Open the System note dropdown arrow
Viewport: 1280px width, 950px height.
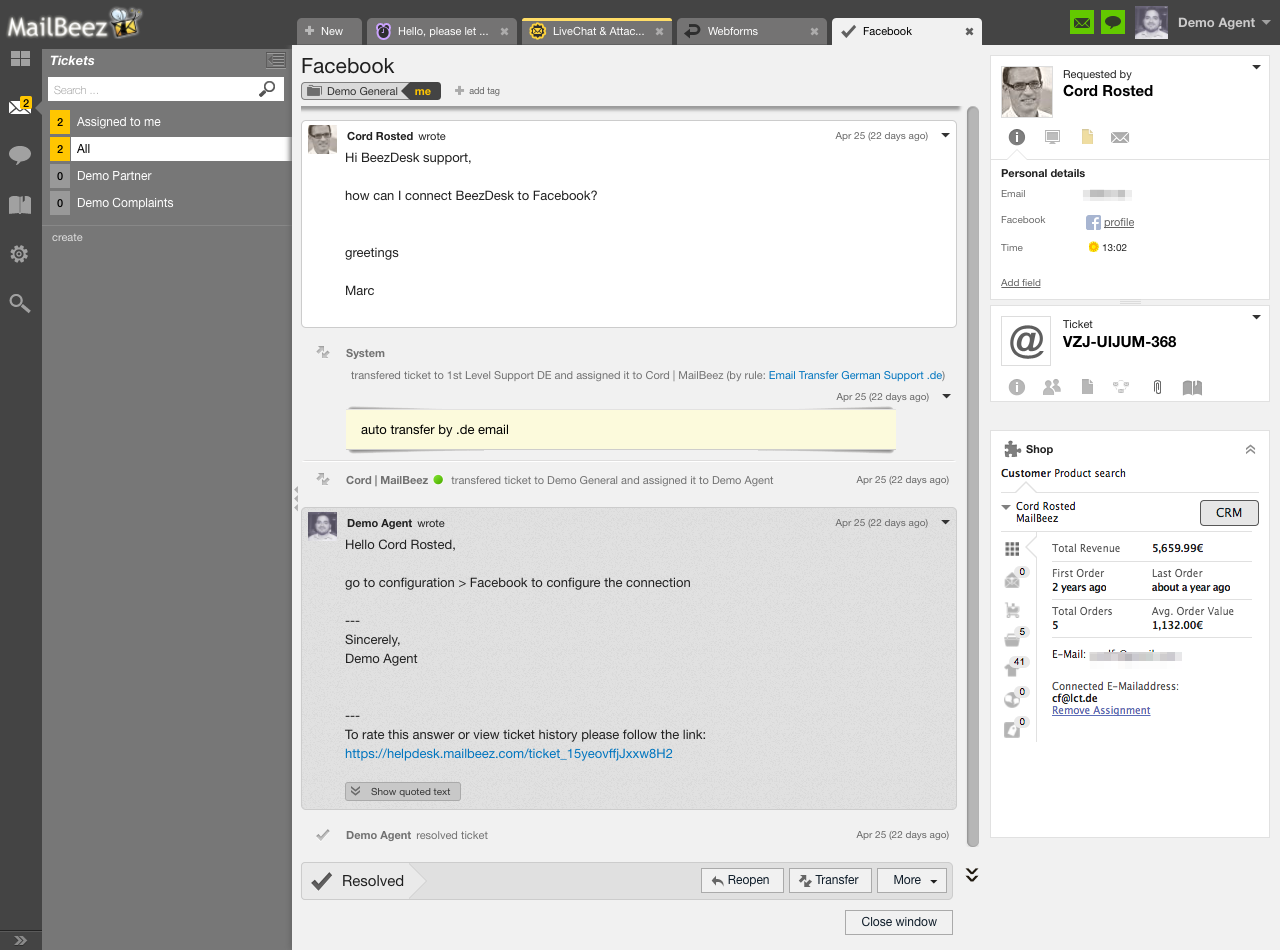coord(946,397)
